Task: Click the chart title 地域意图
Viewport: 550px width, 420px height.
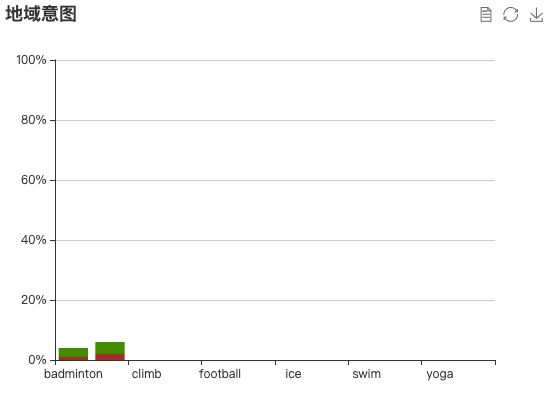Action: [x=41, y=14]
